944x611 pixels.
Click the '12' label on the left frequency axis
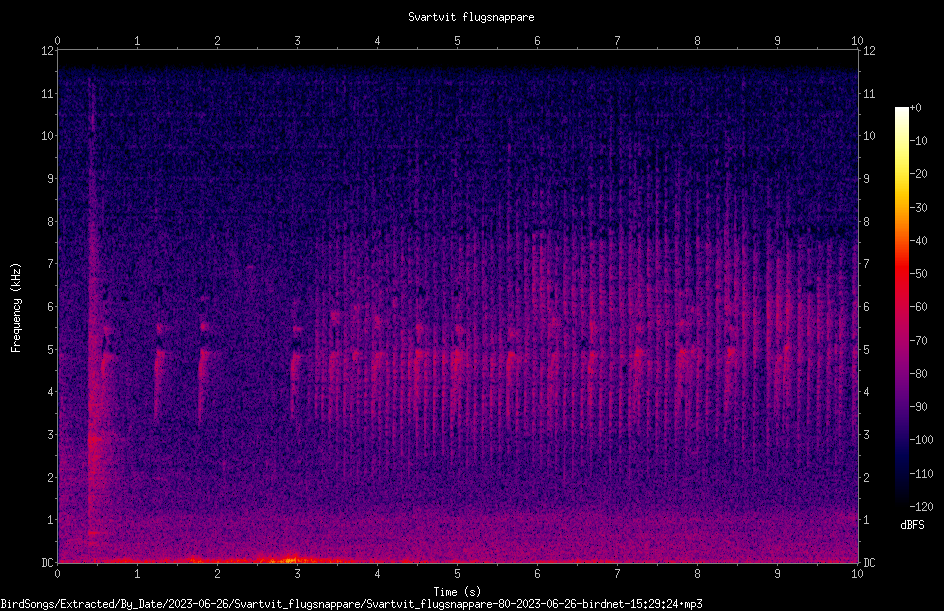[x=47, y=51]
